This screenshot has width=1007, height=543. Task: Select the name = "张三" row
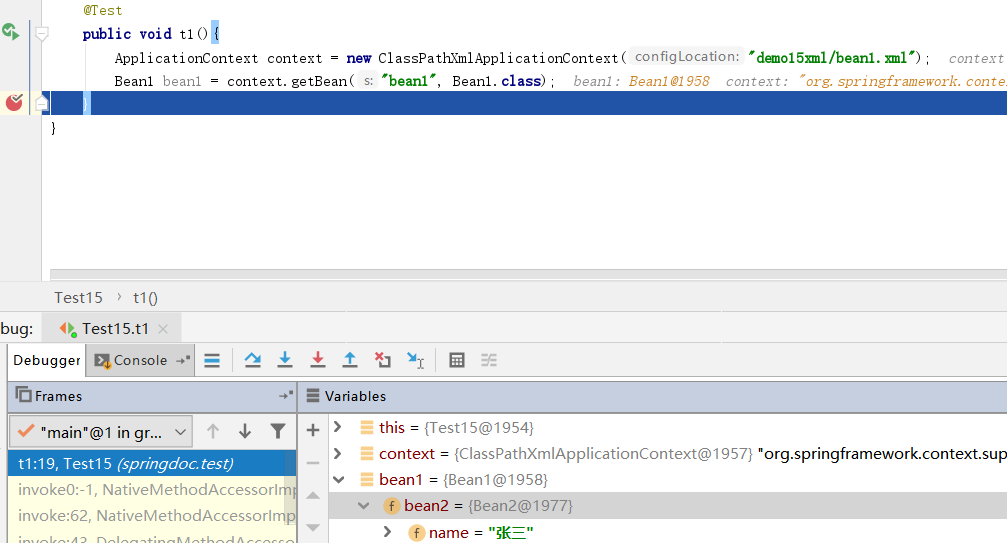coord(668,532)
